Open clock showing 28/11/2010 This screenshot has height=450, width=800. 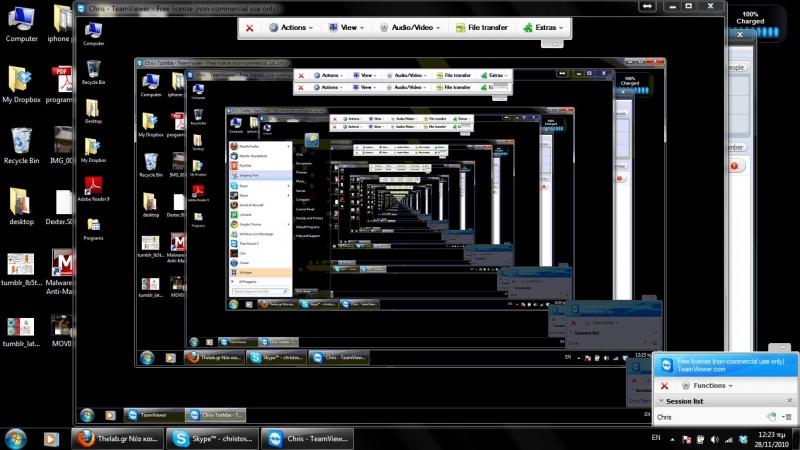coord(772,439)
